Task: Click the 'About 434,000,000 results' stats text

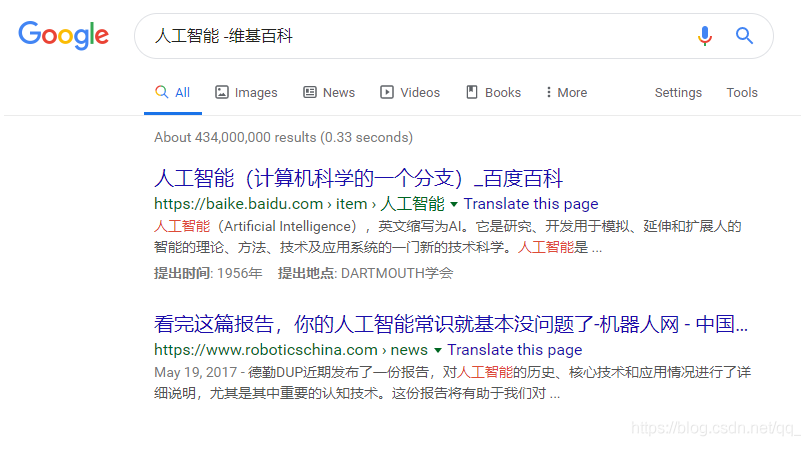Action: pos(284,137)
